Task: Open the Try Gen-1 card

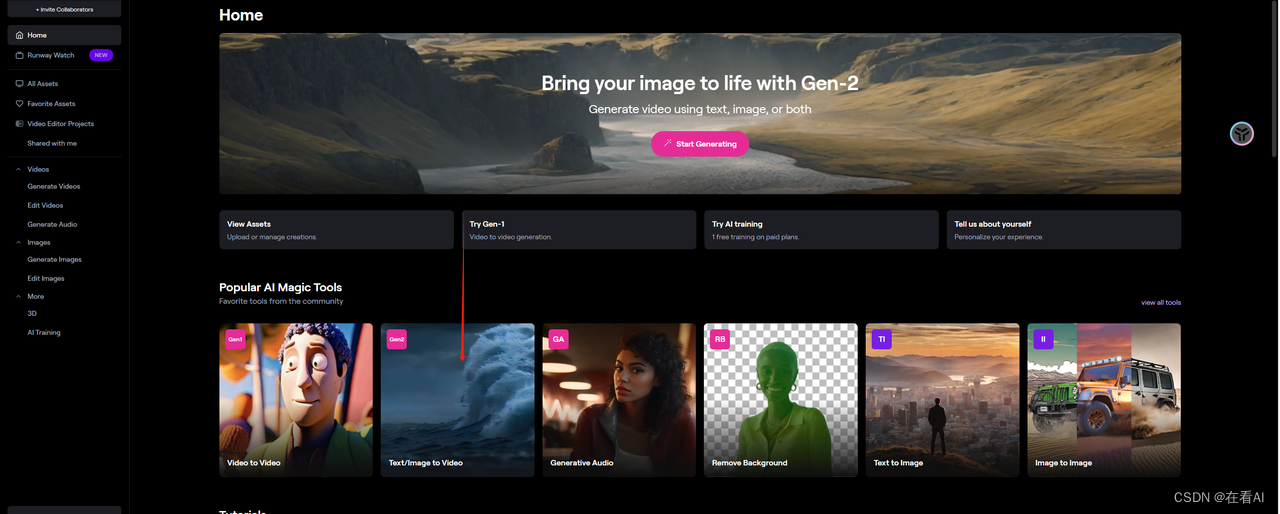Action: click(x=579, y=230)
